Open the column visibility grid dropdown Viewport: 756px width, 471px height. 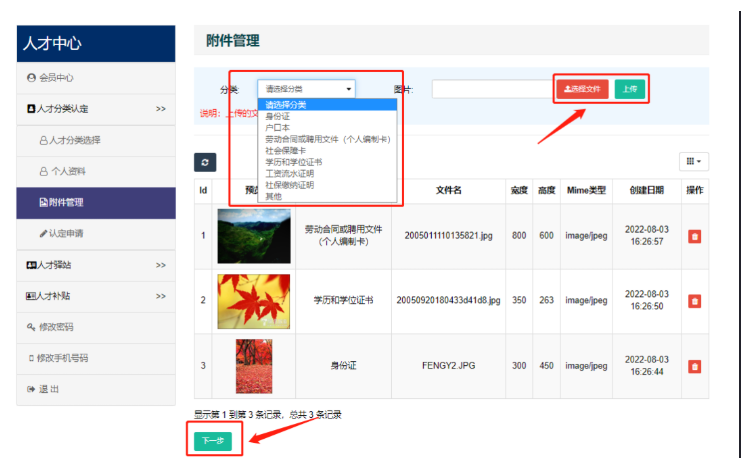pos(694,161)
